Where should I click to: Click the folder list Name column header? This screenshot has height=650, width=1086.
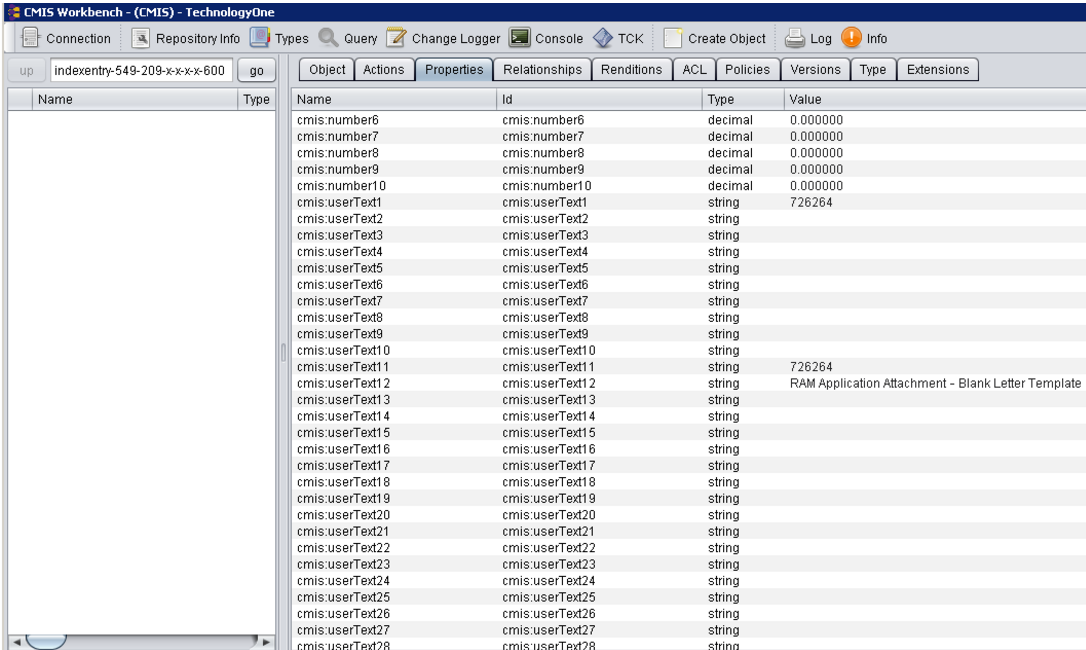click(135, 99)
